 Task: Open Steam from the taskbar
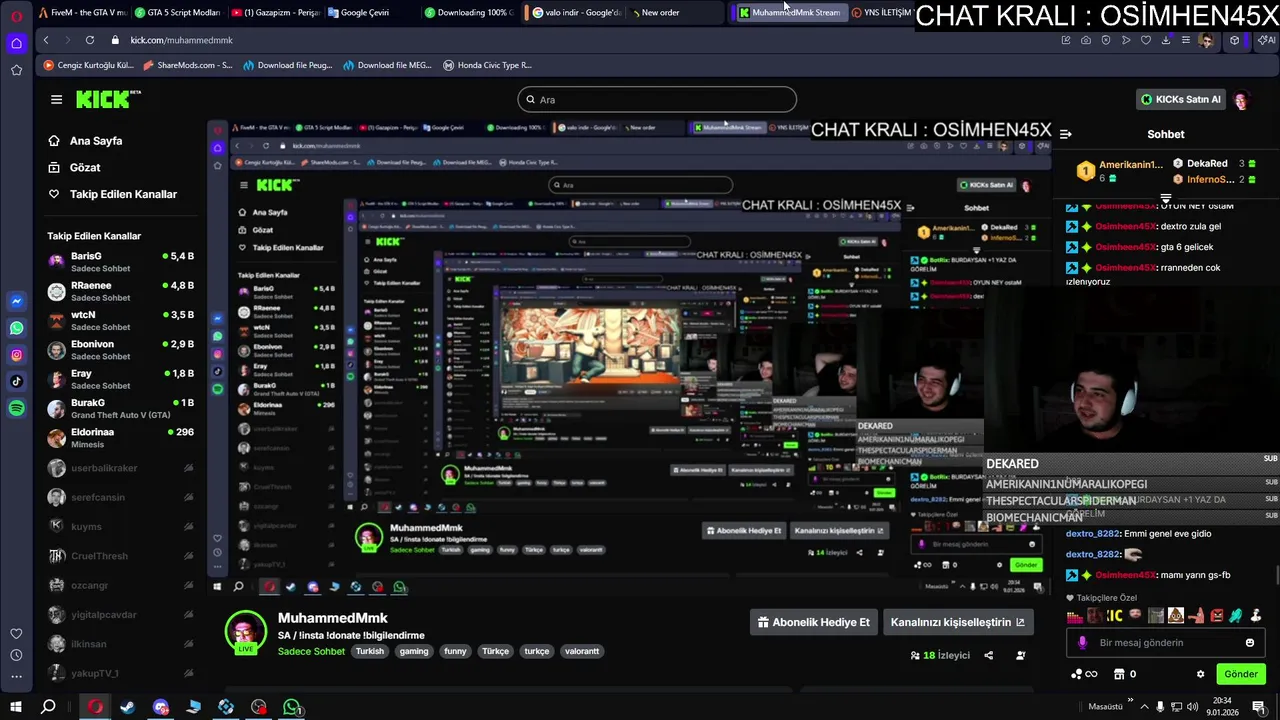[x=127, y=707]
